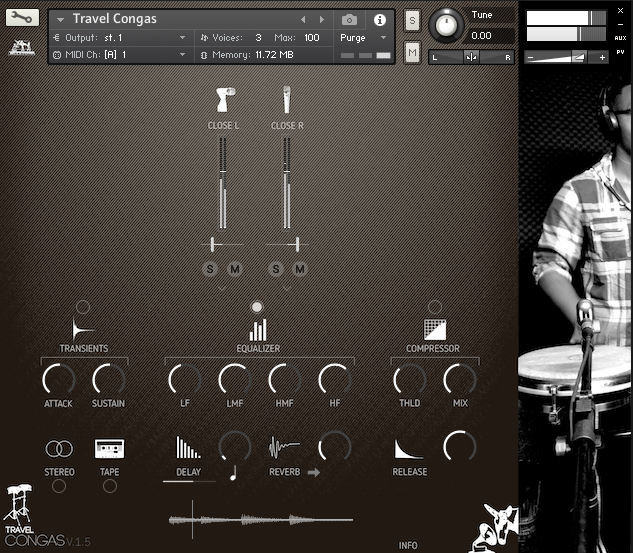This screenshot has width=633, height=553.
Task: Solo the instrument with S button
Action: (412, 20)
